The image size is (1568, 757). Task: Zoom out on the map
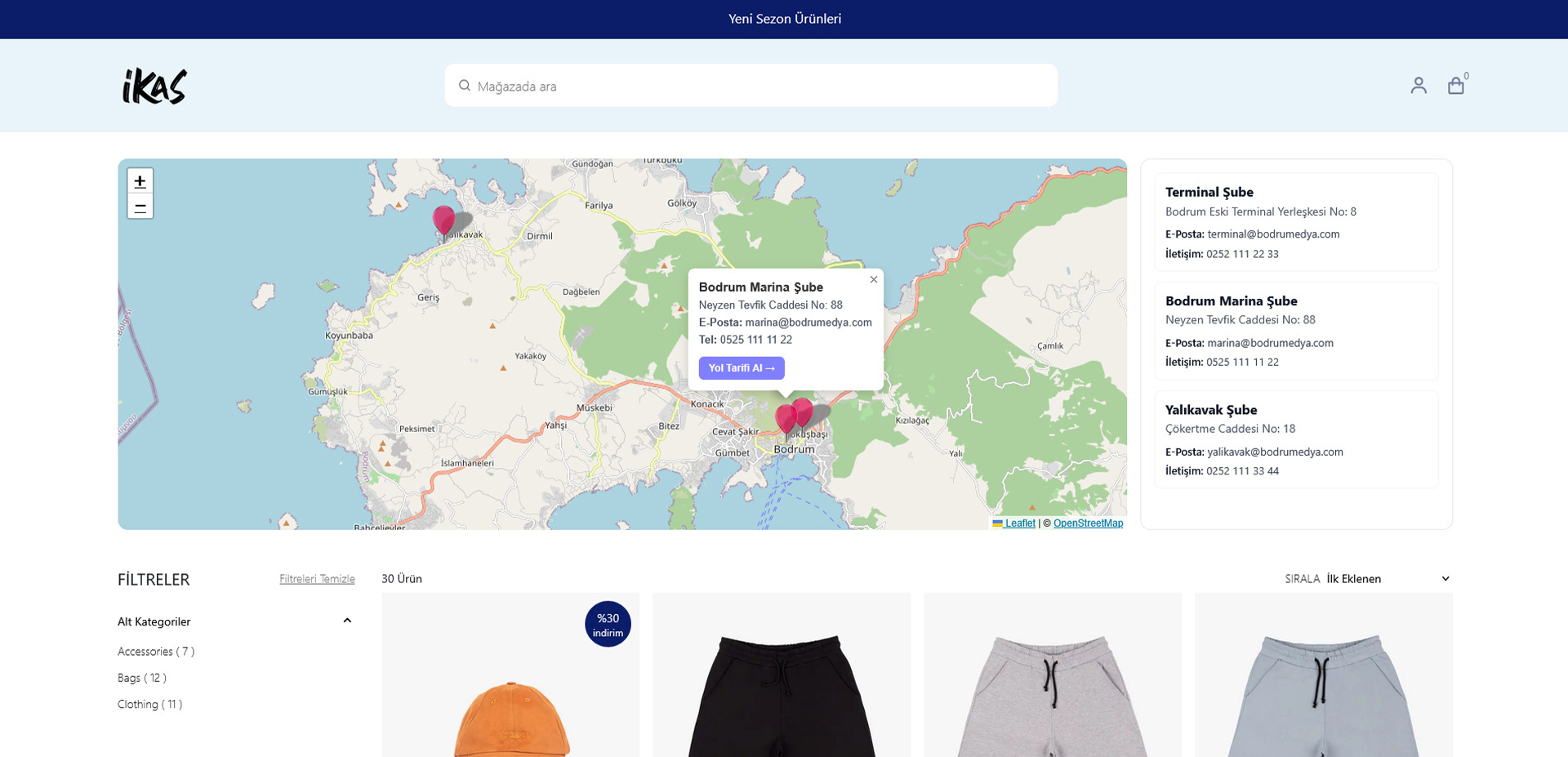click(140, 207)
